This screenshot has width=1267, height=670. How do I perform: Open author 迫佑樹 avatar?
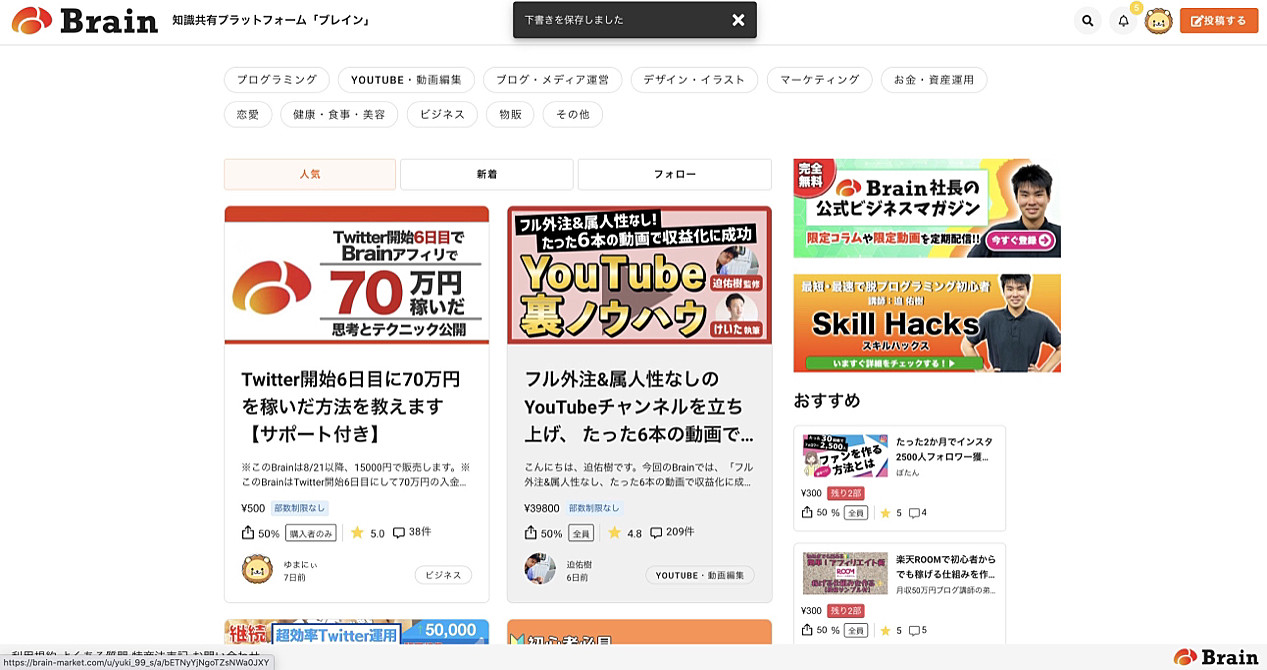point(540,569)
